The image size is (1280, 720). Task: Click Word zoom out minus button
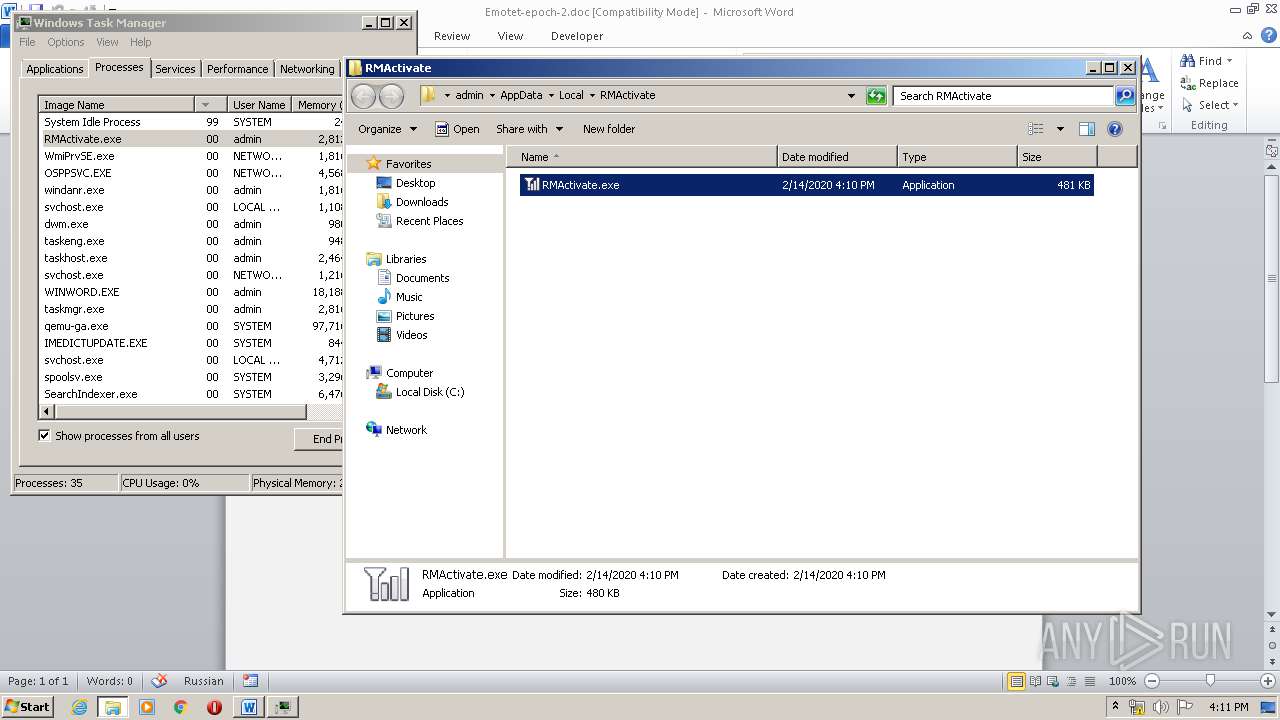click(1151, 681)
